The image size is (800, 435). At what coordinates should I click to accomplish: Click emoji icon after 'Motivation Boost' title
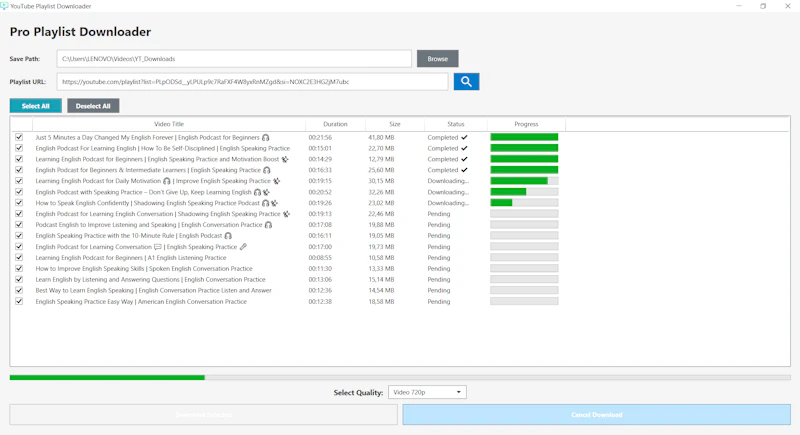point(285,159)
